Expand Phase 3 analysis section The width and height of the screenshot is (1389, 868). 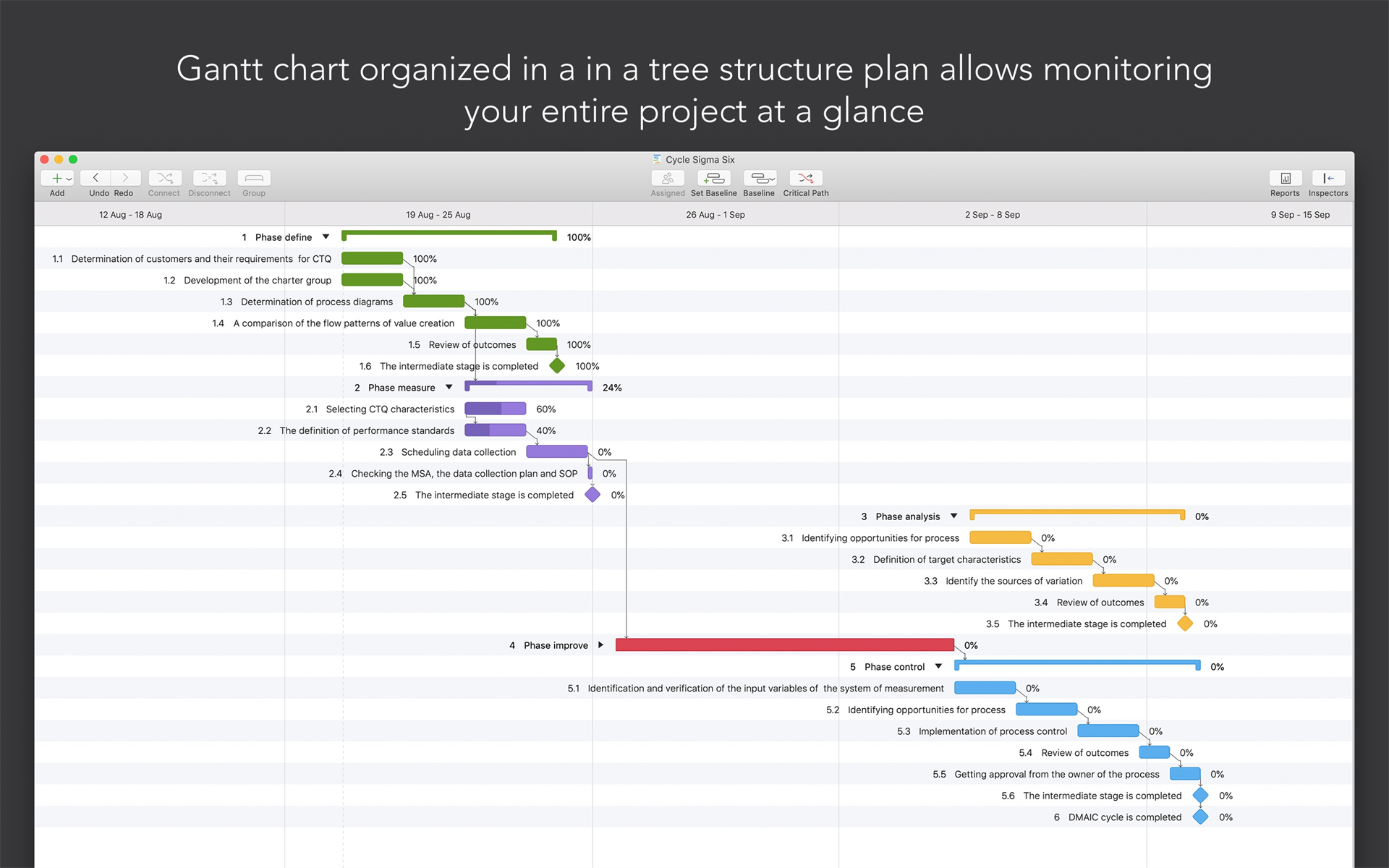(x=955, y=516)
